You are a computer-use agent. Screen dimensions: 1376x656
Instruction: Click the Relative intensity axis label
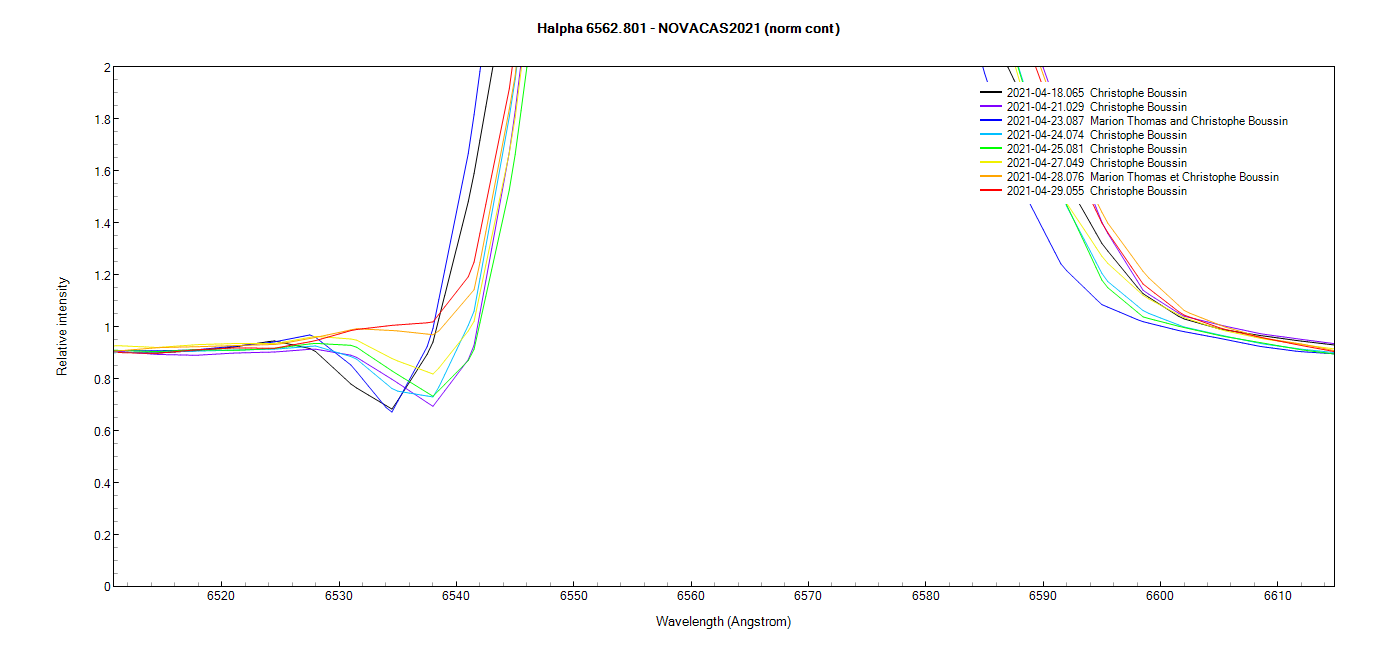63,326
